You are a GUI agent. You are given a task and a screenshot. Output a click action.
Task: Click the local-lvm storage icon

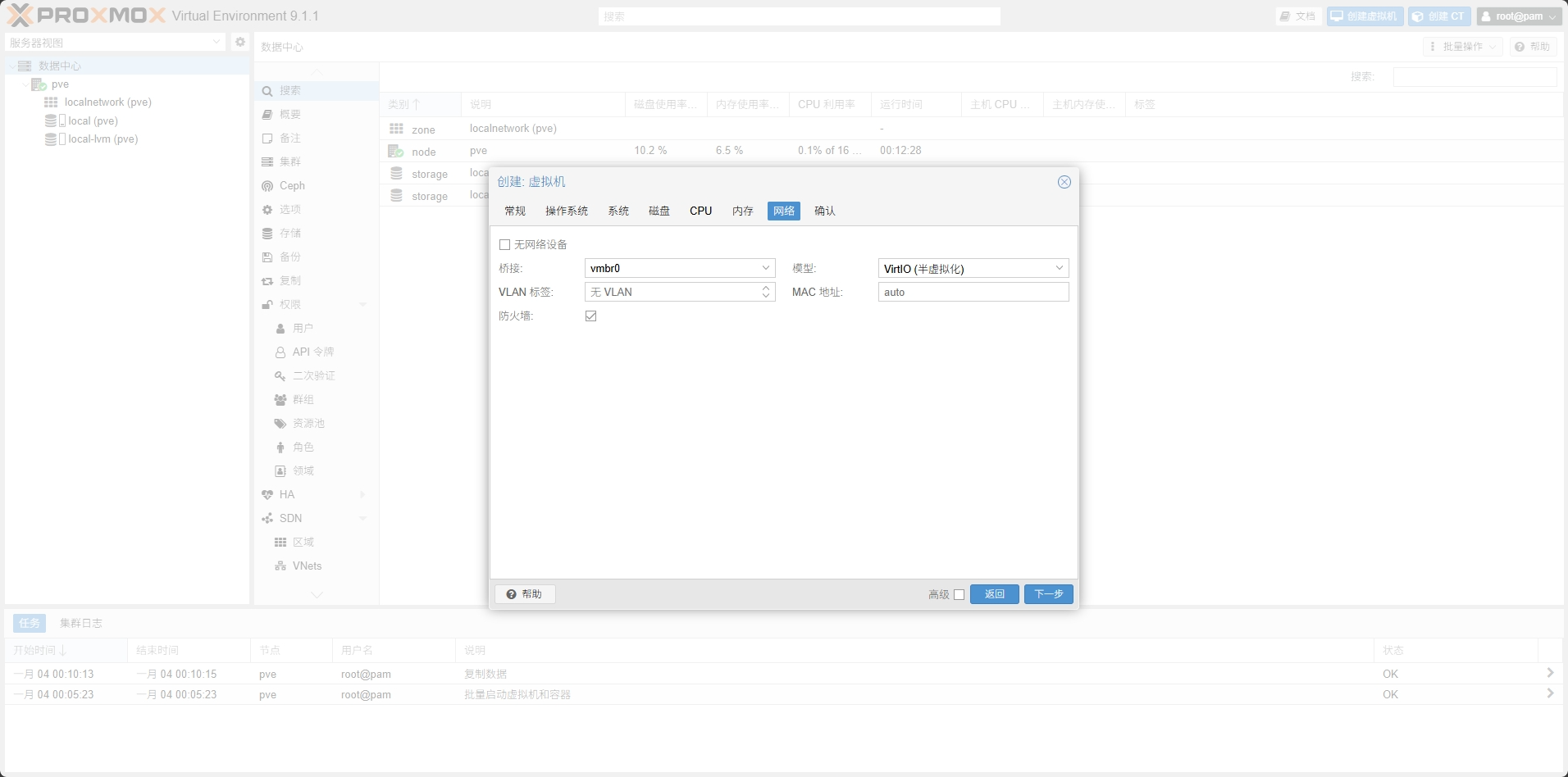coord(51,139)
